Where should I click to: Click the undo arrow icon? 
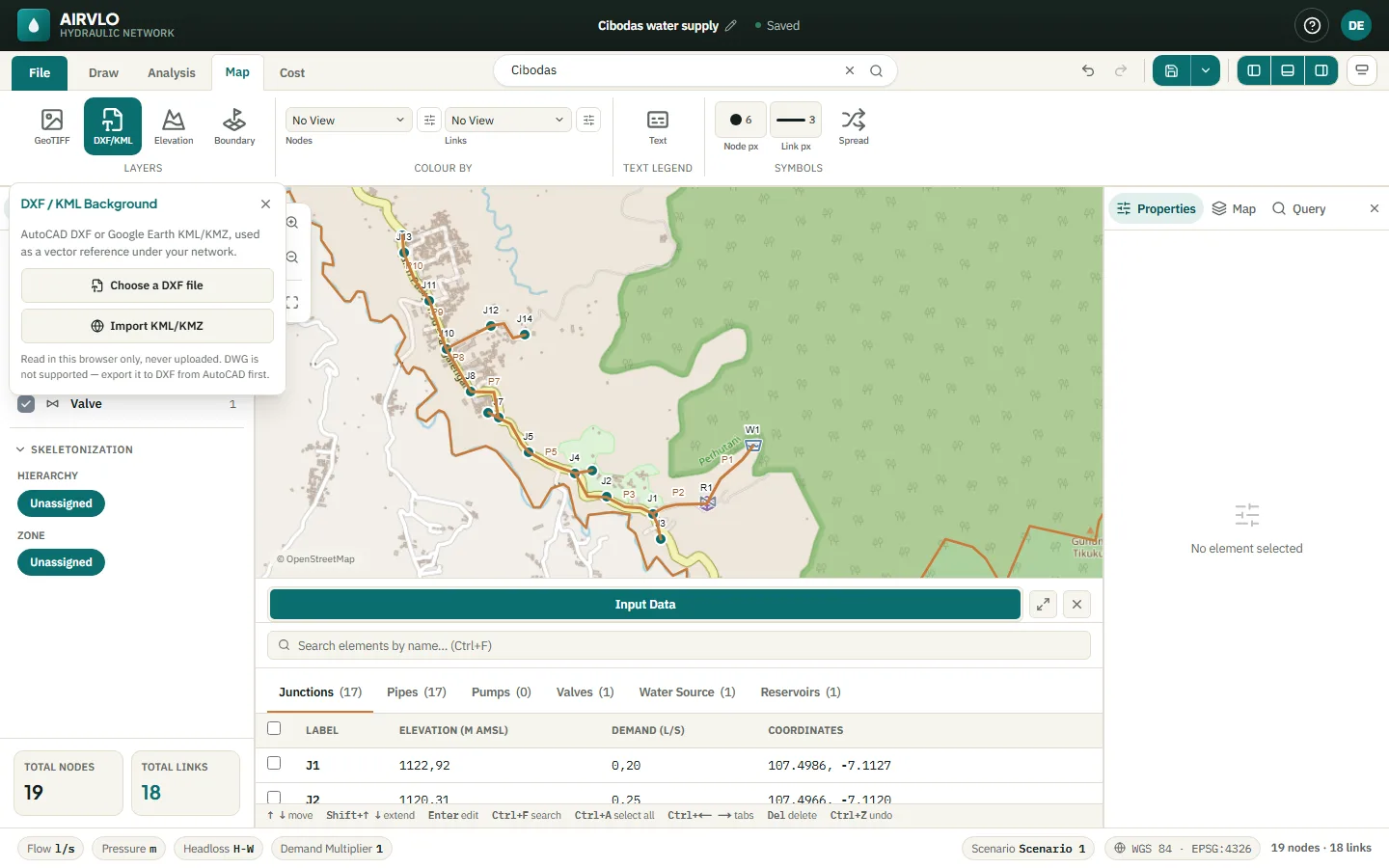pyautogui.click(x=1088, y=70)
